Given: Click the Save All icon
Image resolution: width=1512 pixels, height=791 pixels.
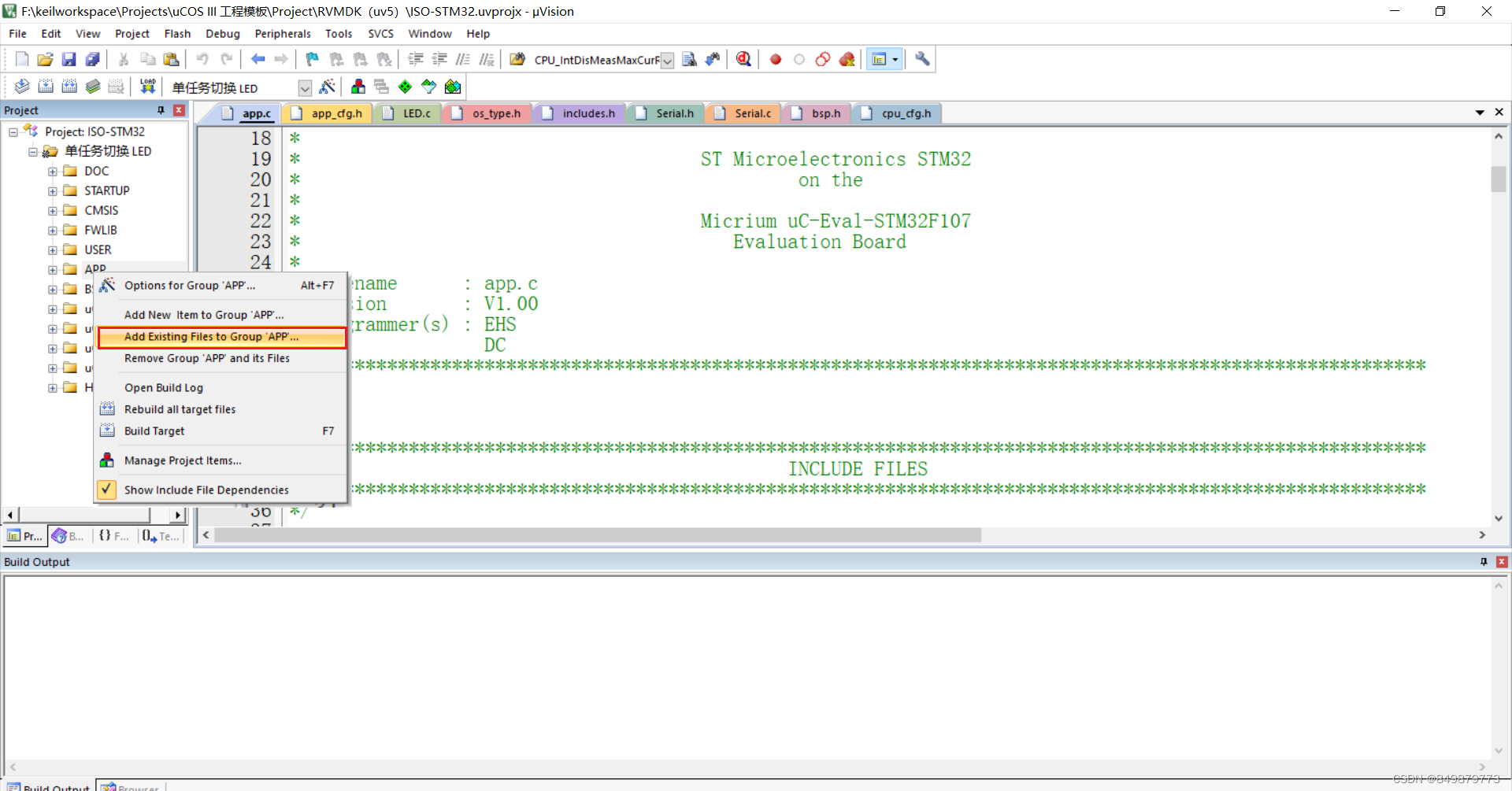Looking at the screenshot, I should pos(93,60).
